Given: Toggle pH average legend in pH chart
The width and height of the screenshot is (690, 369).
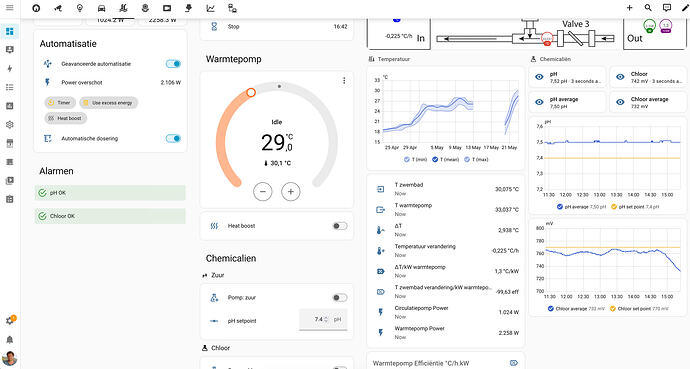Looking at the screenshot, I should (x=581, y=207).
